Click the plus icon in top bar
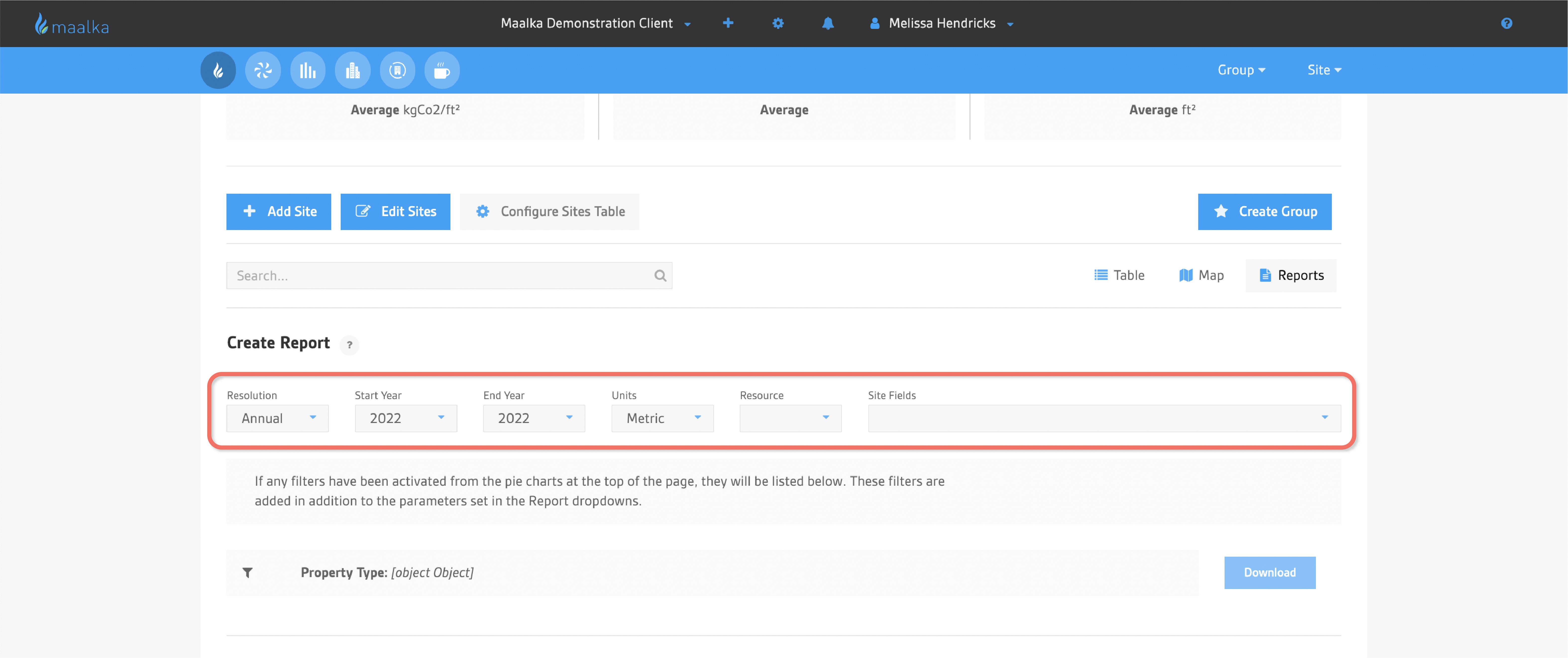Viewport: 1568px width, 658px height. [x=728, y=23]
